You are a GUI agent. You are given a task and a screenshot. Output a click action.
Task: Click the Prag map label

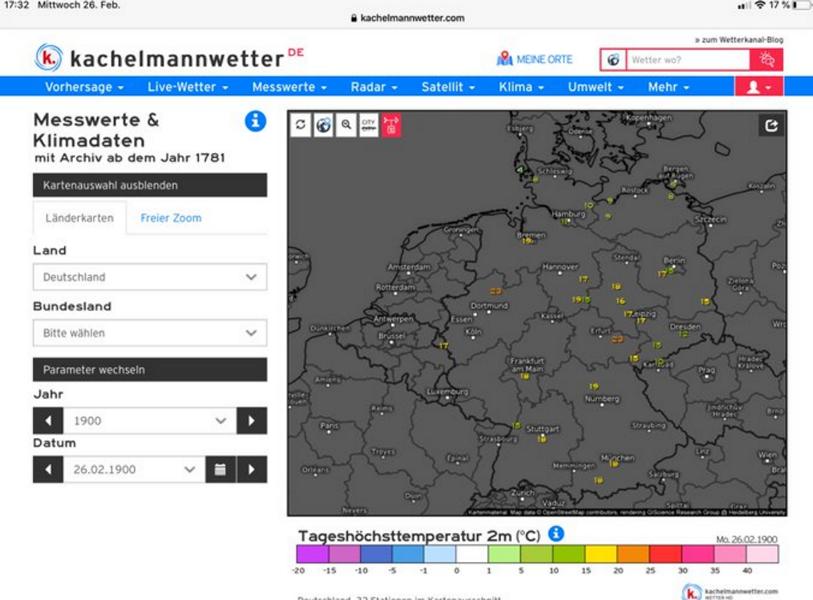[706, 370]
